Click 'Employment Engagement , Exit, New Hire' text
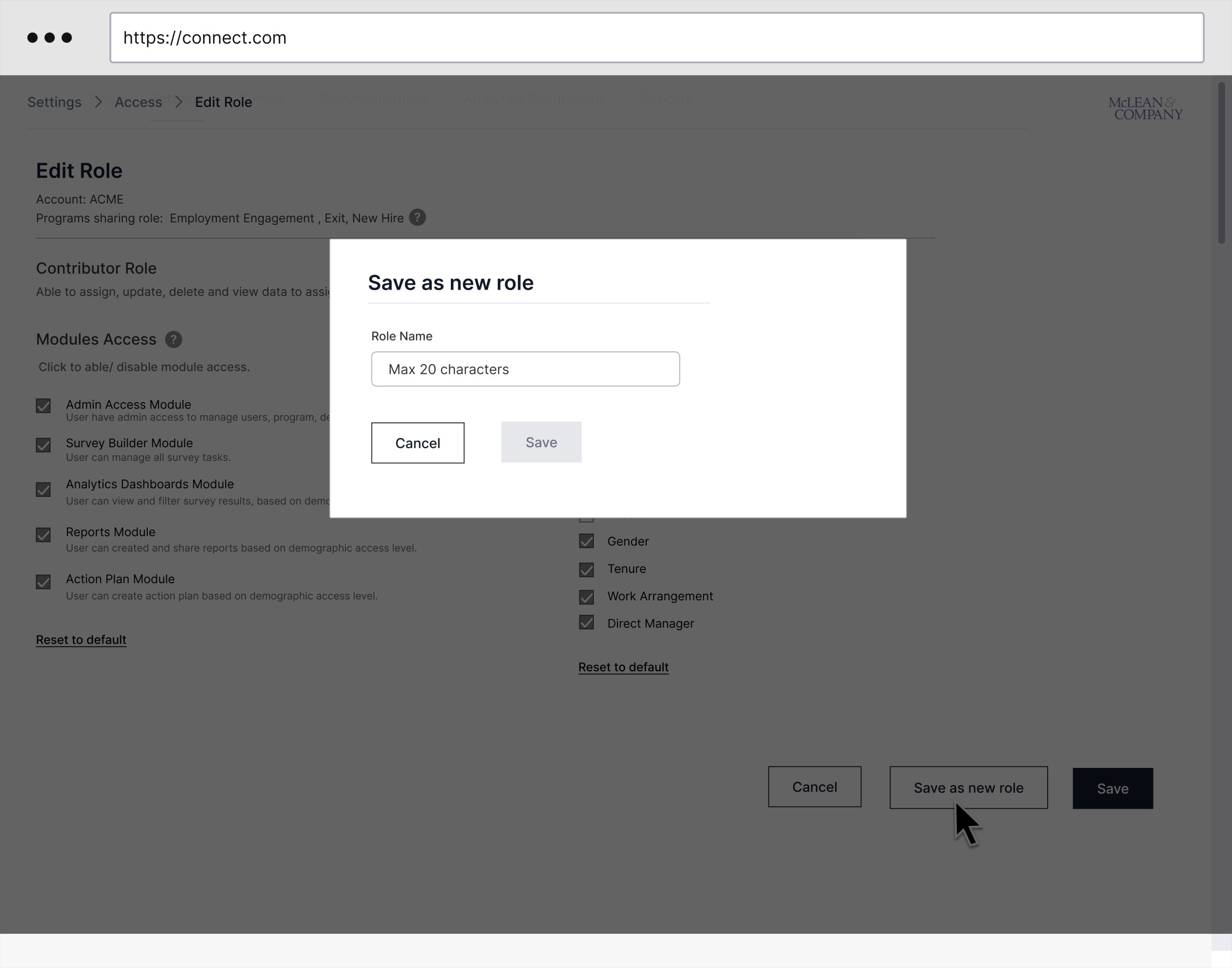 coord(286,218)
